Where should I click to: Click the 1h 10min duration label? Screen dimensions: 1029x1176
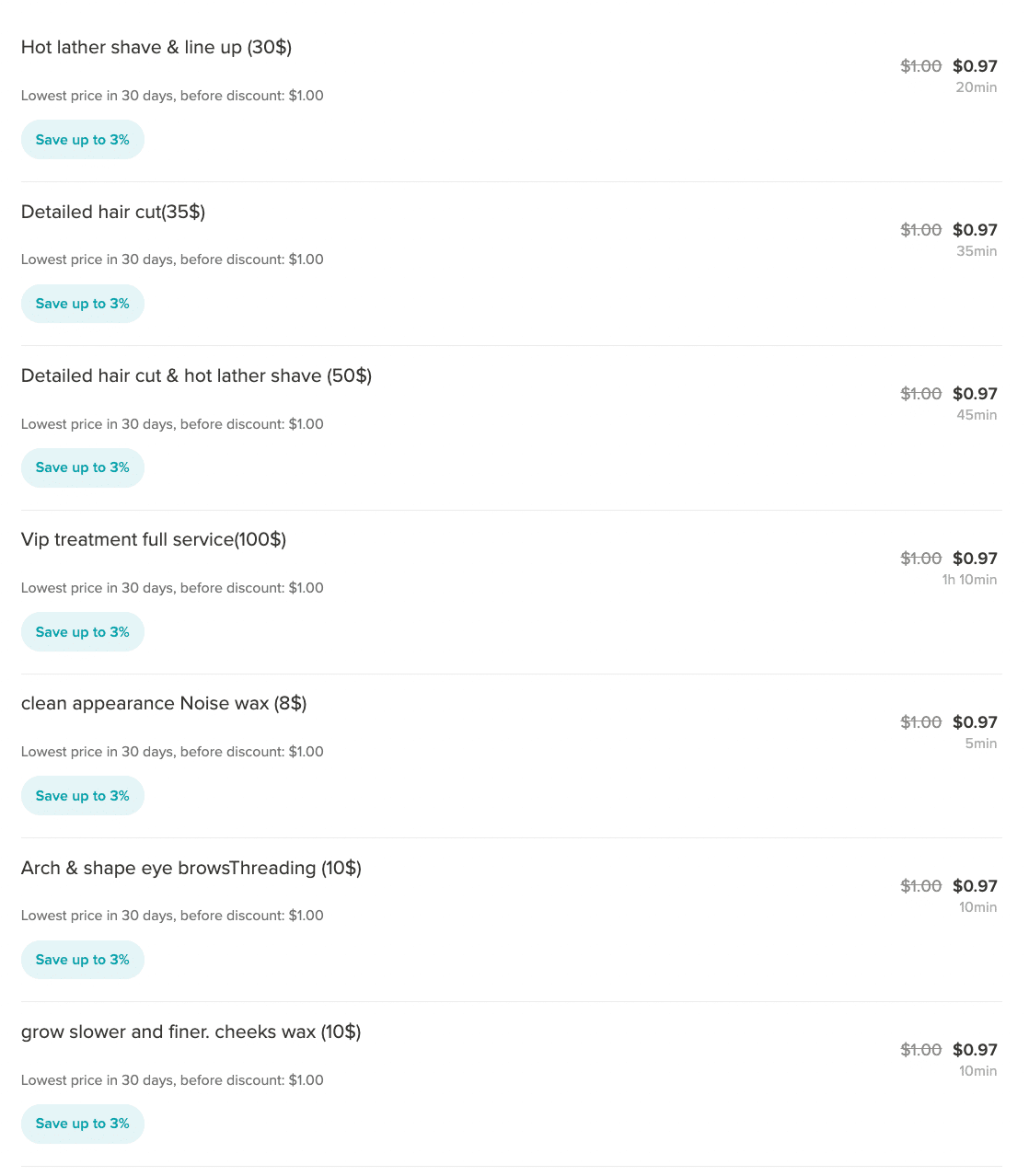[x=969, y=580]
